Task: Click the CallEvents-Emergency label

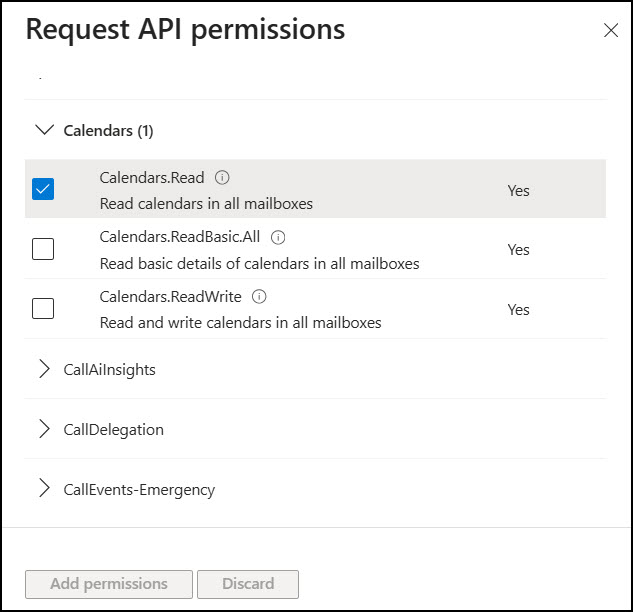Action: (139, 489)
